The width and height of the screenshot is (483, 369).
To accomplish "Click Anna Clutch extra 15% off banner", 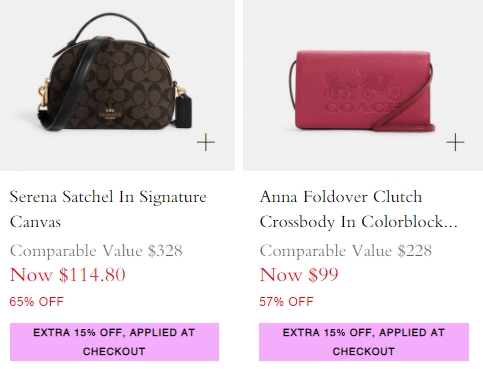I will pyautogui.click(x=364, y=342).
